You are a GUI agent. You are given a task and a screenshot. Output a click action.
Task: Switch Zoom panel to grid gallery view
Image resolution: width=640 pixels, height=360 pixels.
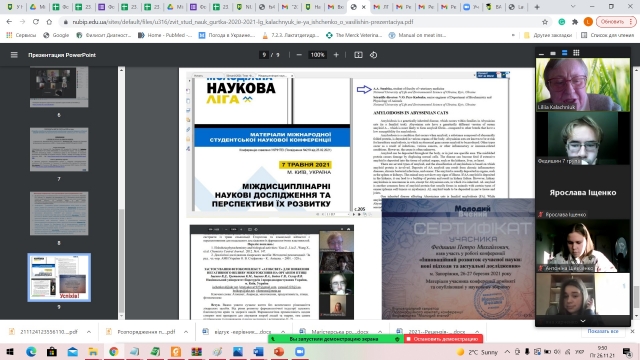pyautogui.click(x=576, y=53)
